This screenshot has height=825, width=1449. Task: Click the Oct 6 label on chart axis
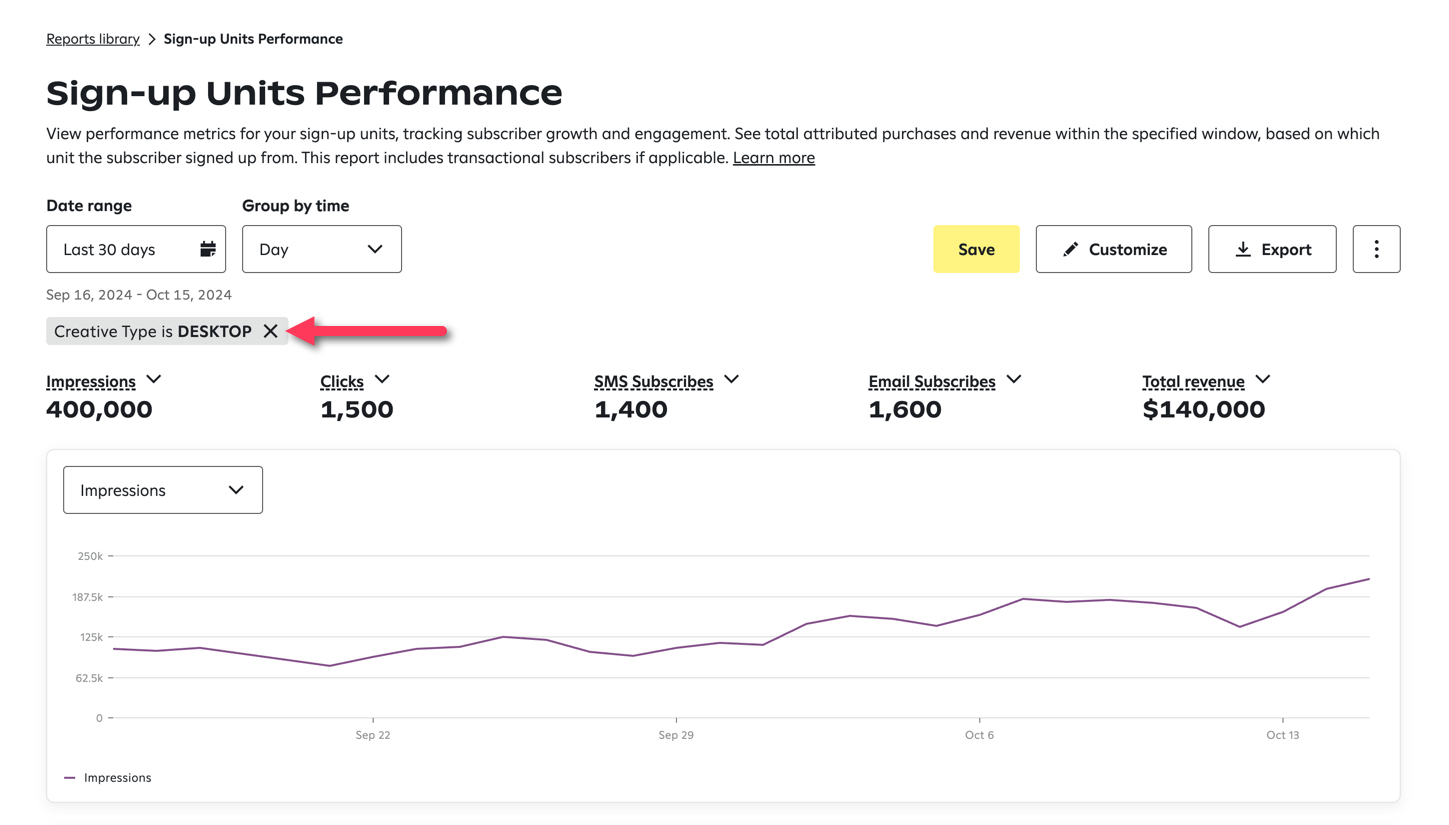[x=979, y=735]
